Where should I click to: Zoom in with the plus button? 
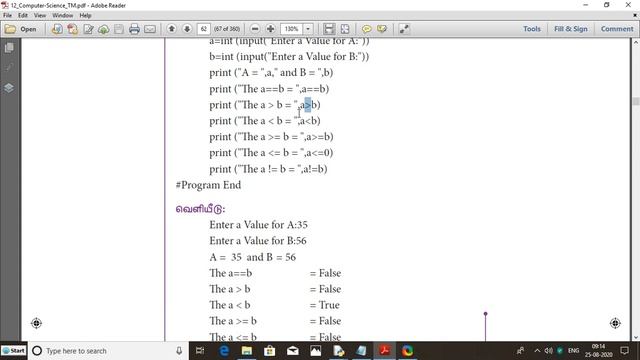[270, 29]
